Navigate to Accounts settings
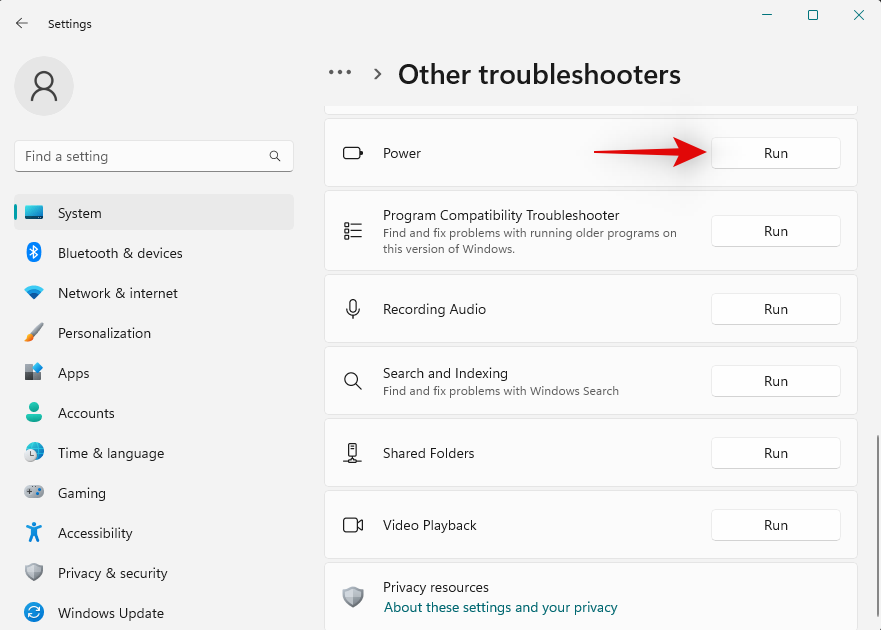This screenshot has width=881, height=630. [154, 413]
